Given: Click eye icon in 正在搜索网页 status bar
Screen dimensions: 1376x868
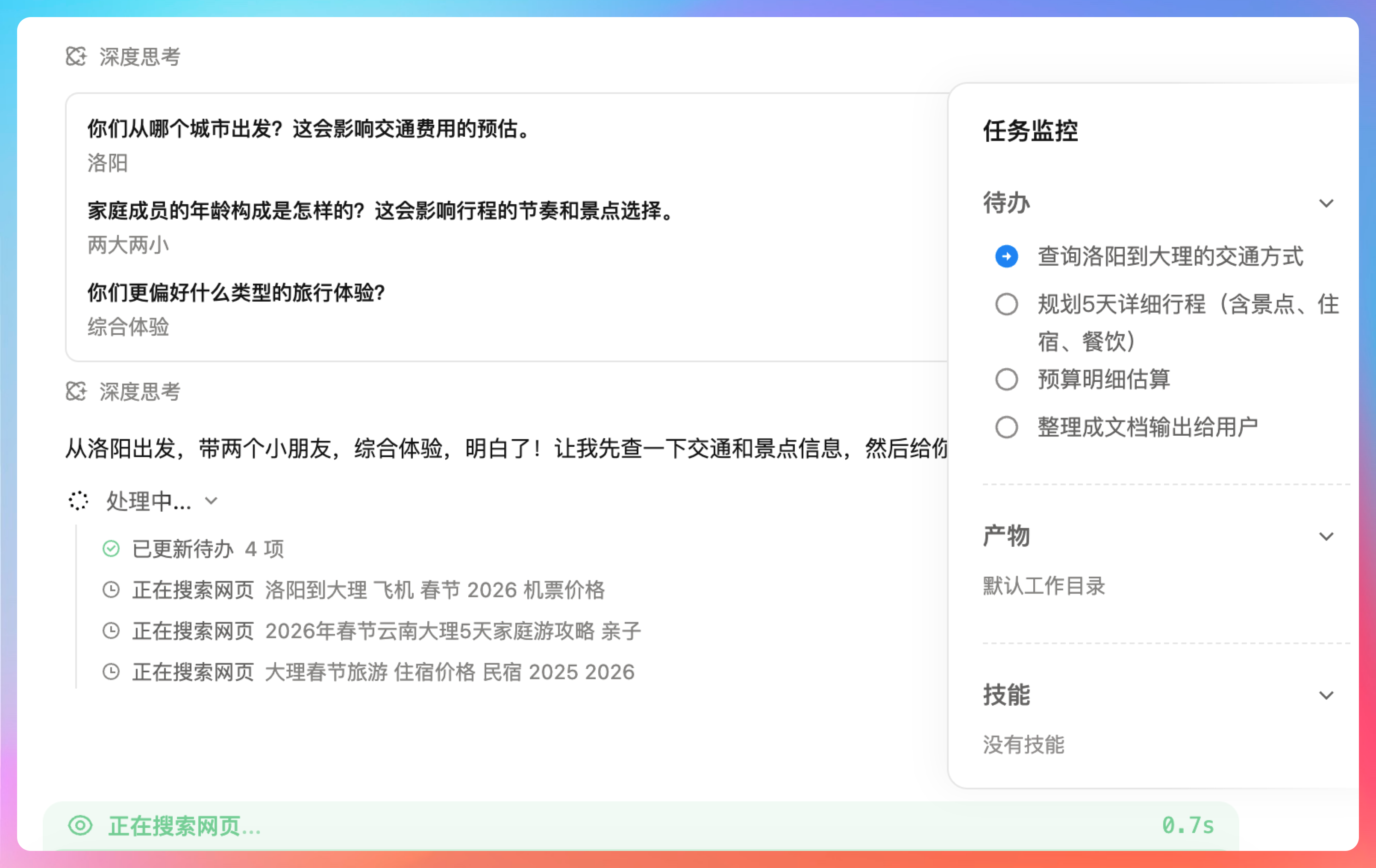Looking at the screenshot, I should [x=80, y=826].
